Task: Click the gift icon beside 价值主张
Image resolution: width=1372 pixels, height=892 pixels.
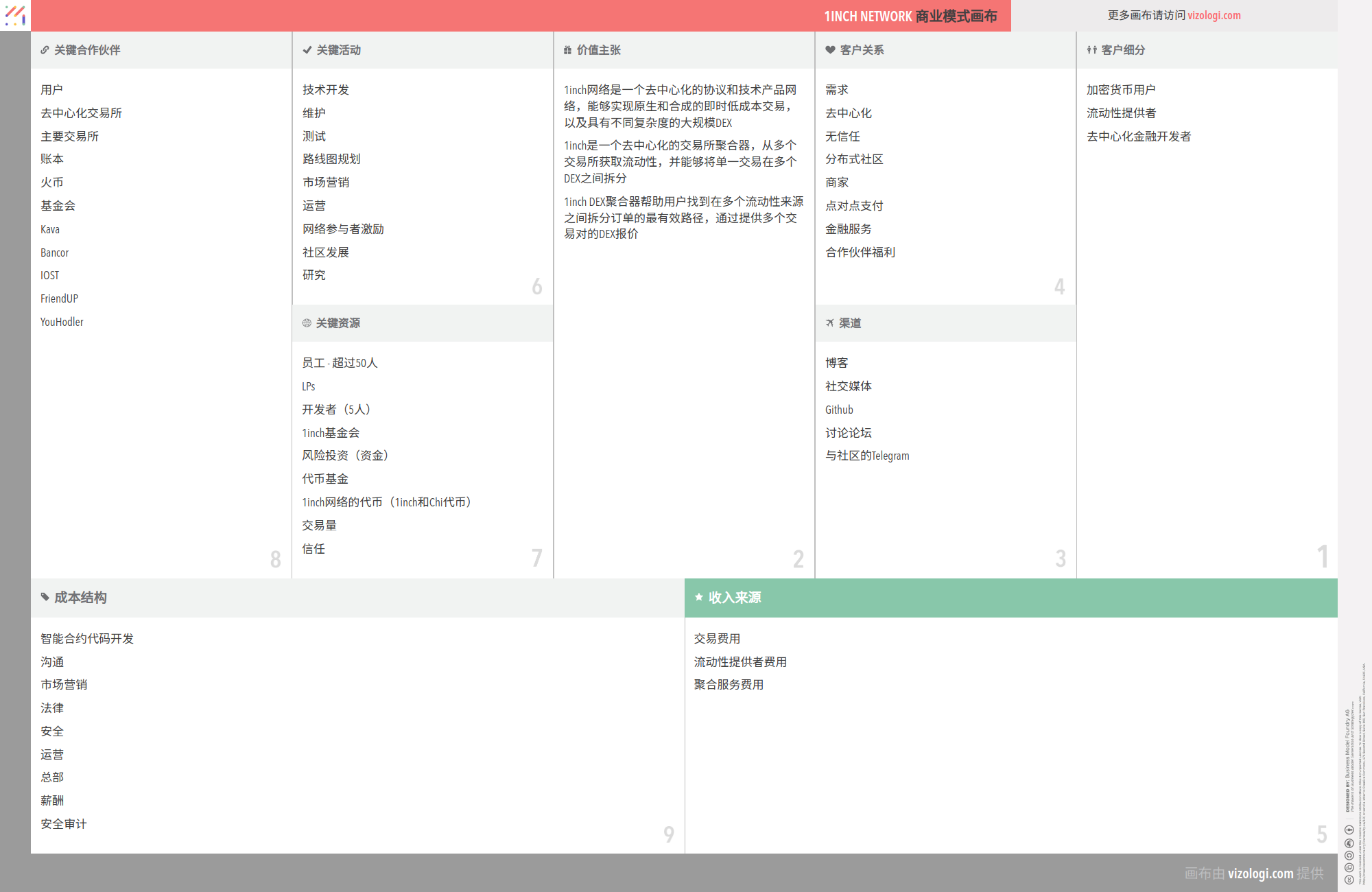Action: tap(567, 50)
